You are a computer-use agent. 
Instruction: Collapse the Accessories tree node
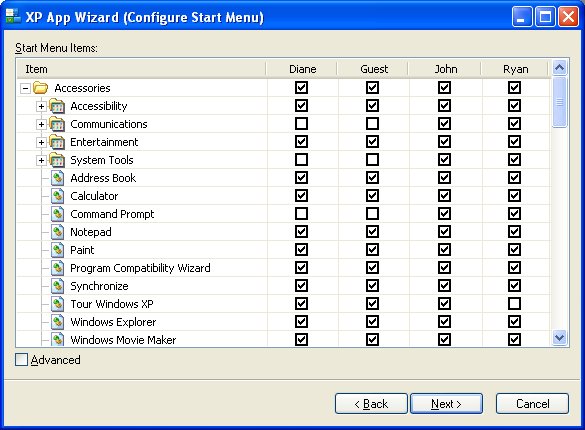(x=25, y=88)
